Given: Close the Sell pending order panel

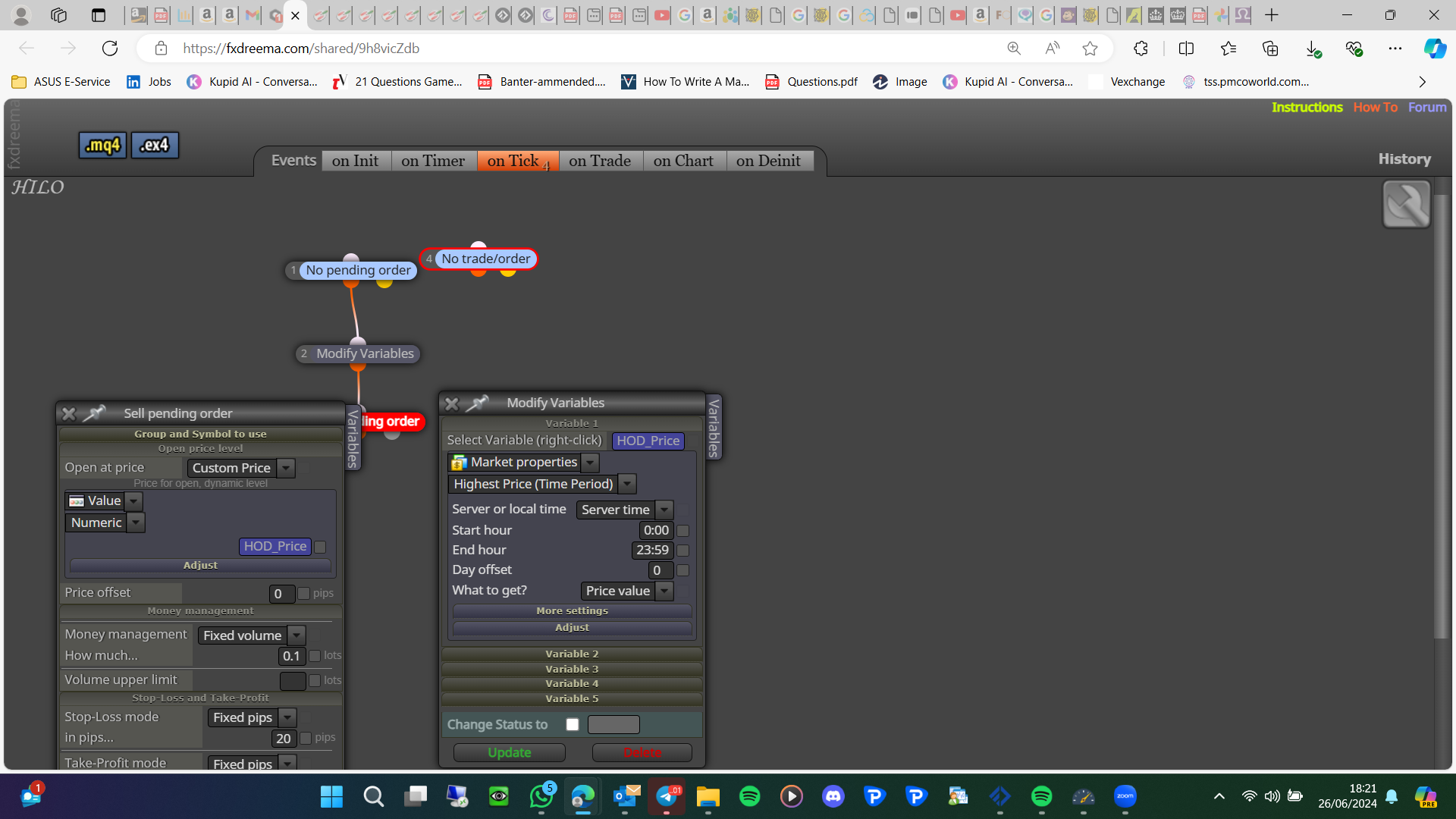Looking at the screenshot, I should coord(69,413).
